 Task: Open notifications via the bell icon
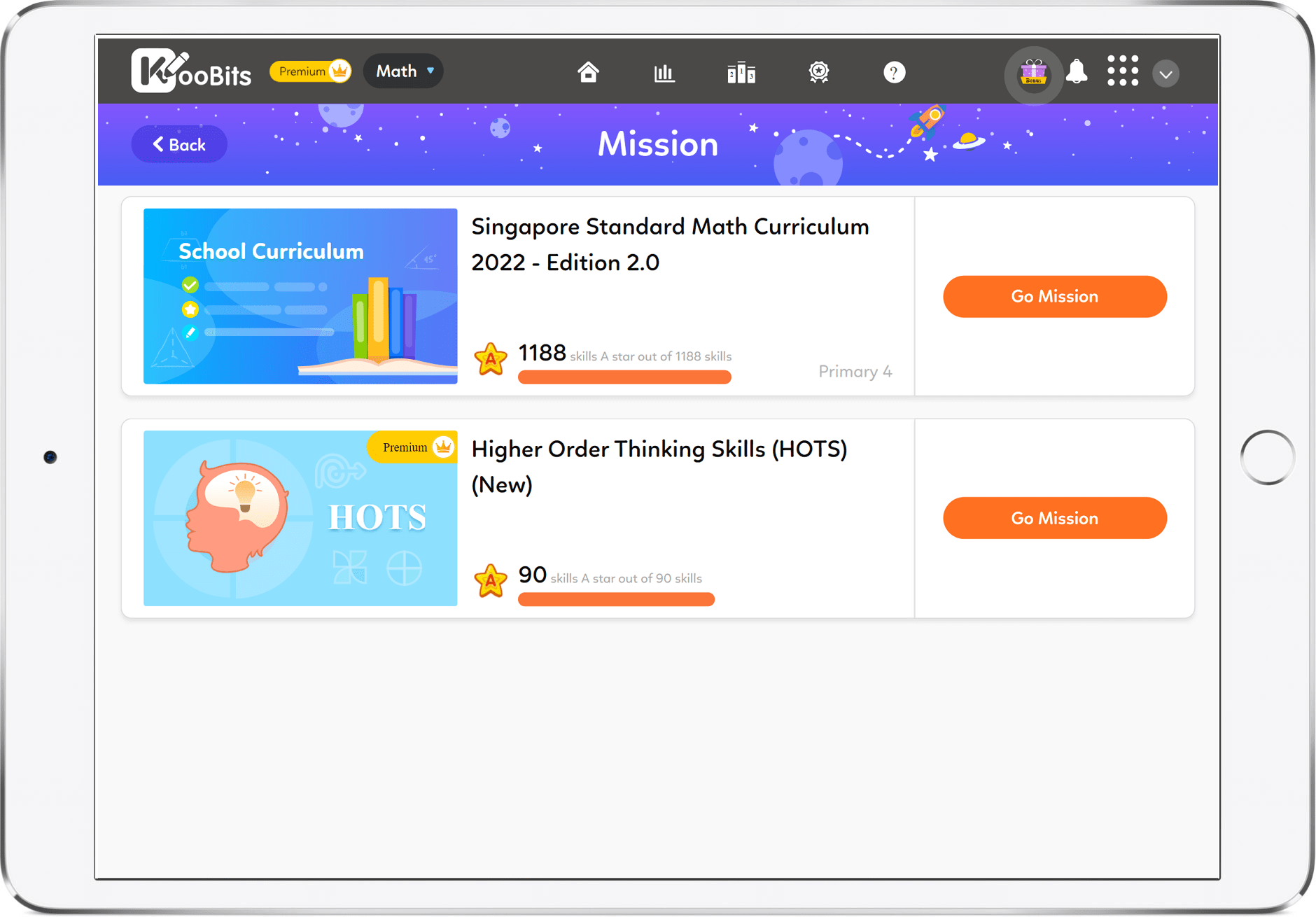coord(1077,72)
